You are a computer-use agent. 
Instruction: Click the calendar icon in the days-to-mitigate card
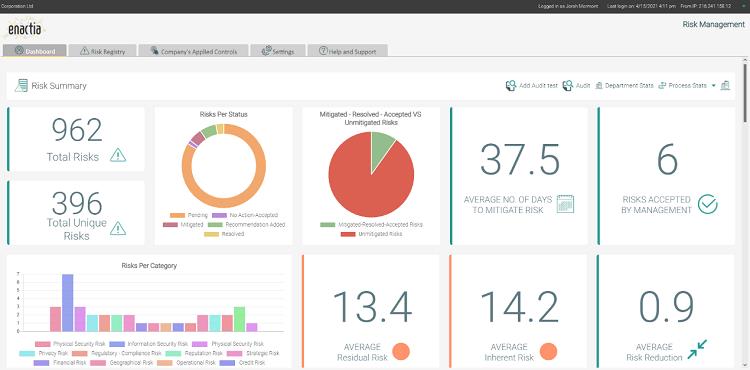tap(565, 204)
